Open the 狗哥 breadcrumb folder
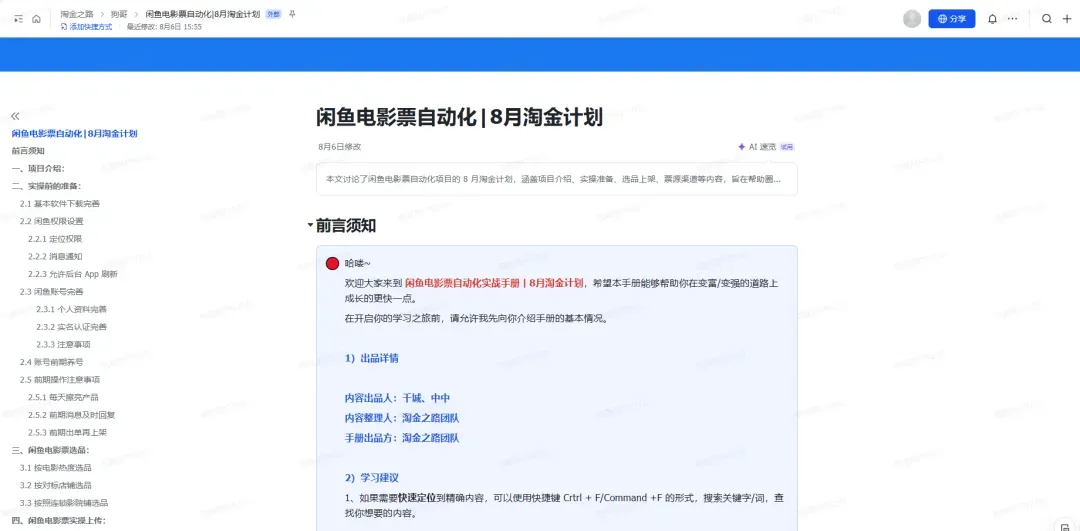Screen dimensions: 1080x531 point(118,14)
